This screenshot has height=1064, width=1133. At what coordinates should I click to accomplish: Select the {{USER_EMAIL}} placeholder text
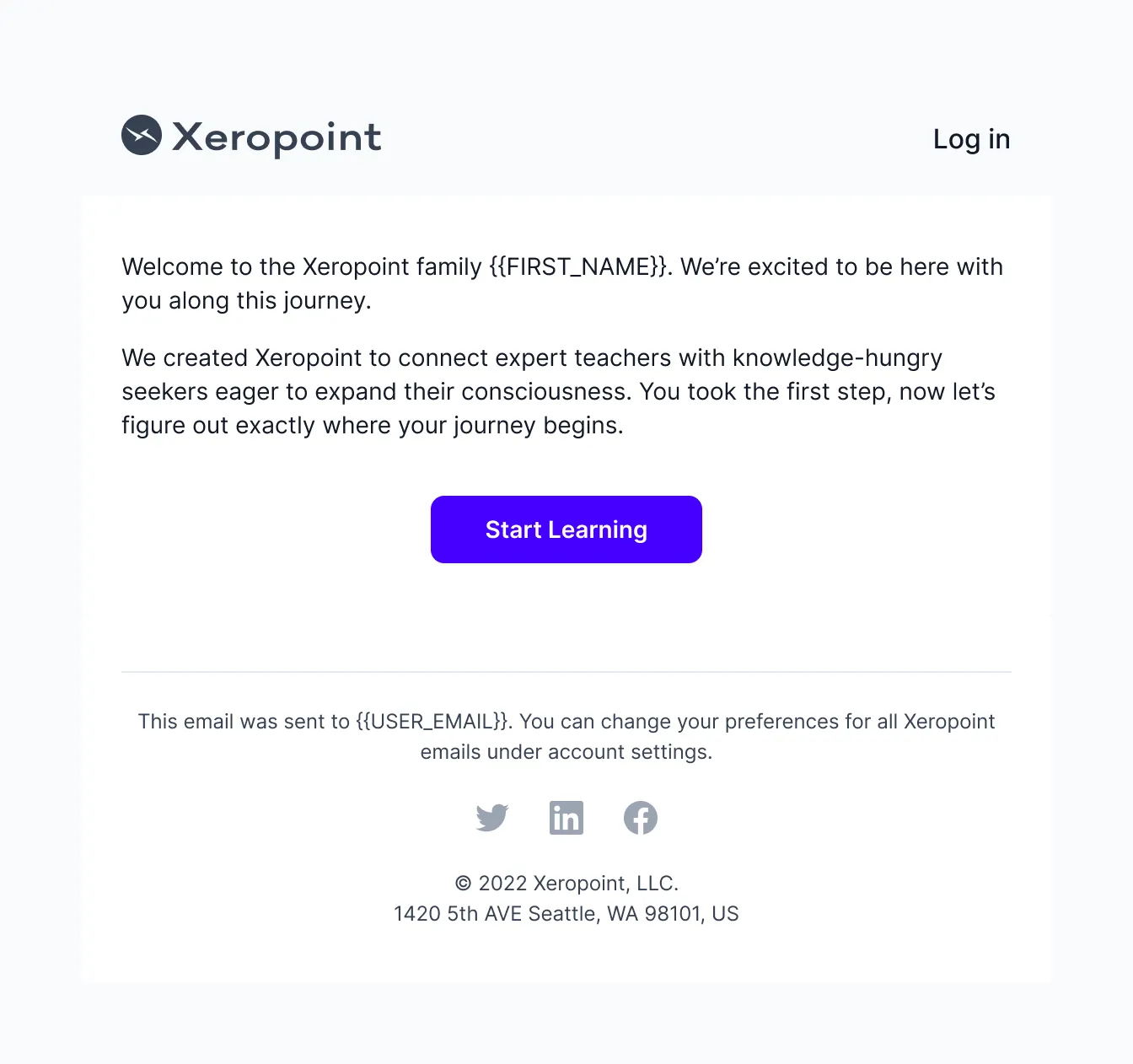(x=432, y=722)
